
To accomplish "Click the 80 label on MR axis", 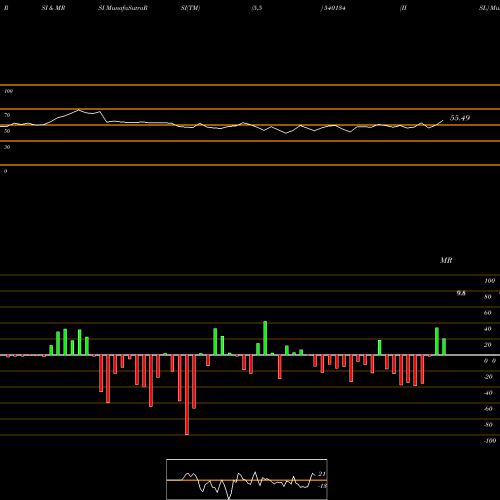I will 488,297.
